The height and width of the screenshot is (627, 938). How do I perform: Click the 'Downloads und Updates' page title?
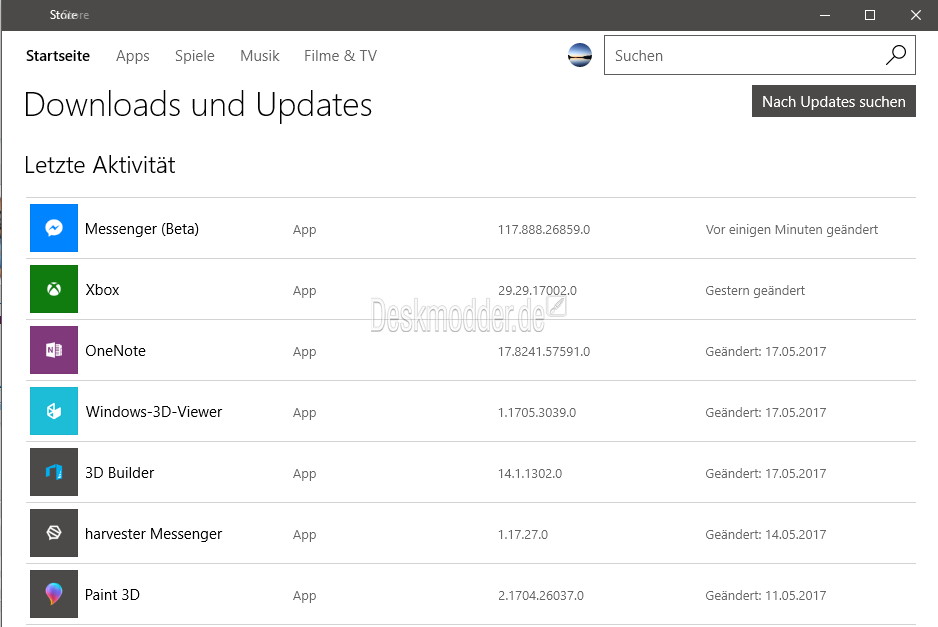pos(198,105)
